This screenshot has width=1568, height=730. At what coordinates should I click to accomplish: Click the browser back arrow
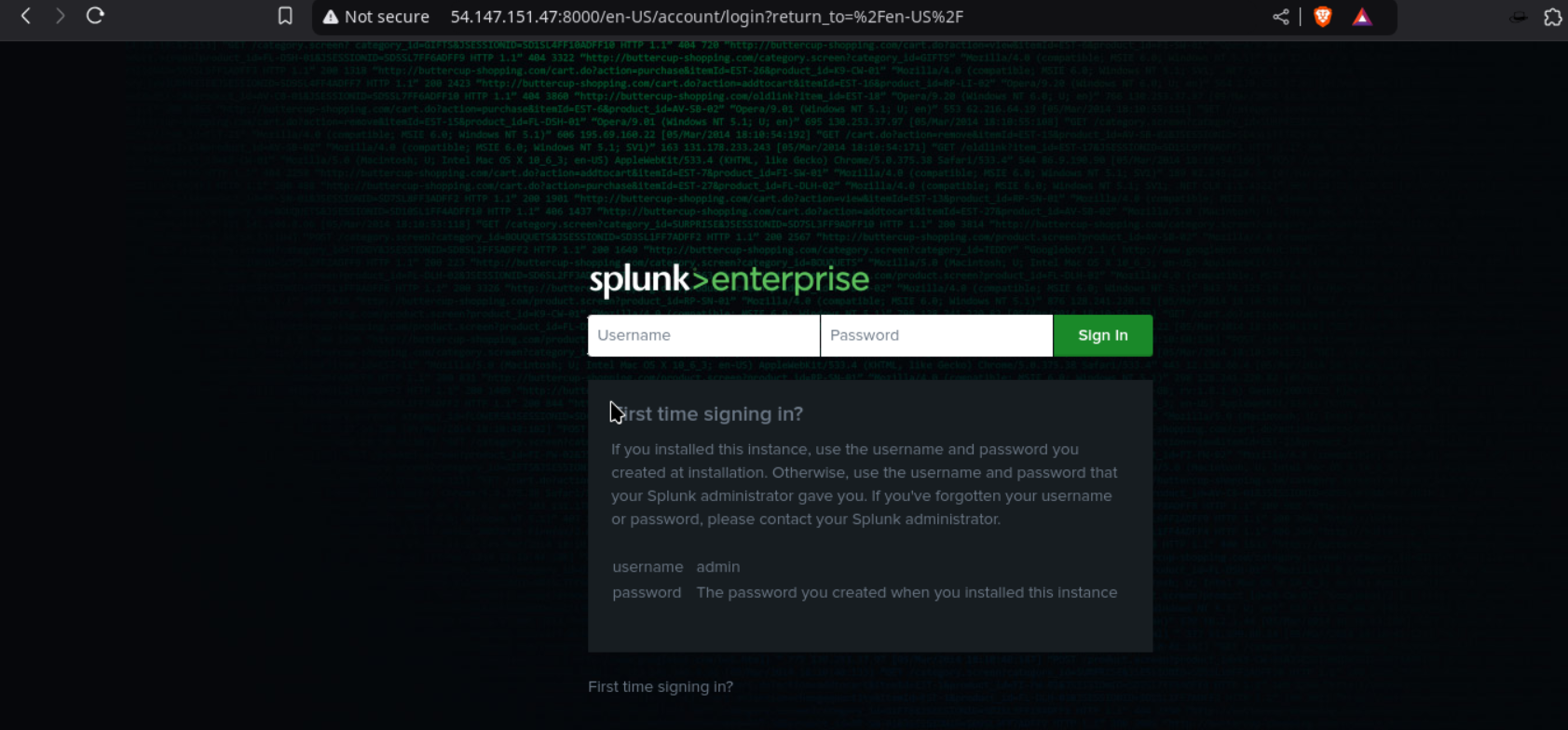coord(26,16)
